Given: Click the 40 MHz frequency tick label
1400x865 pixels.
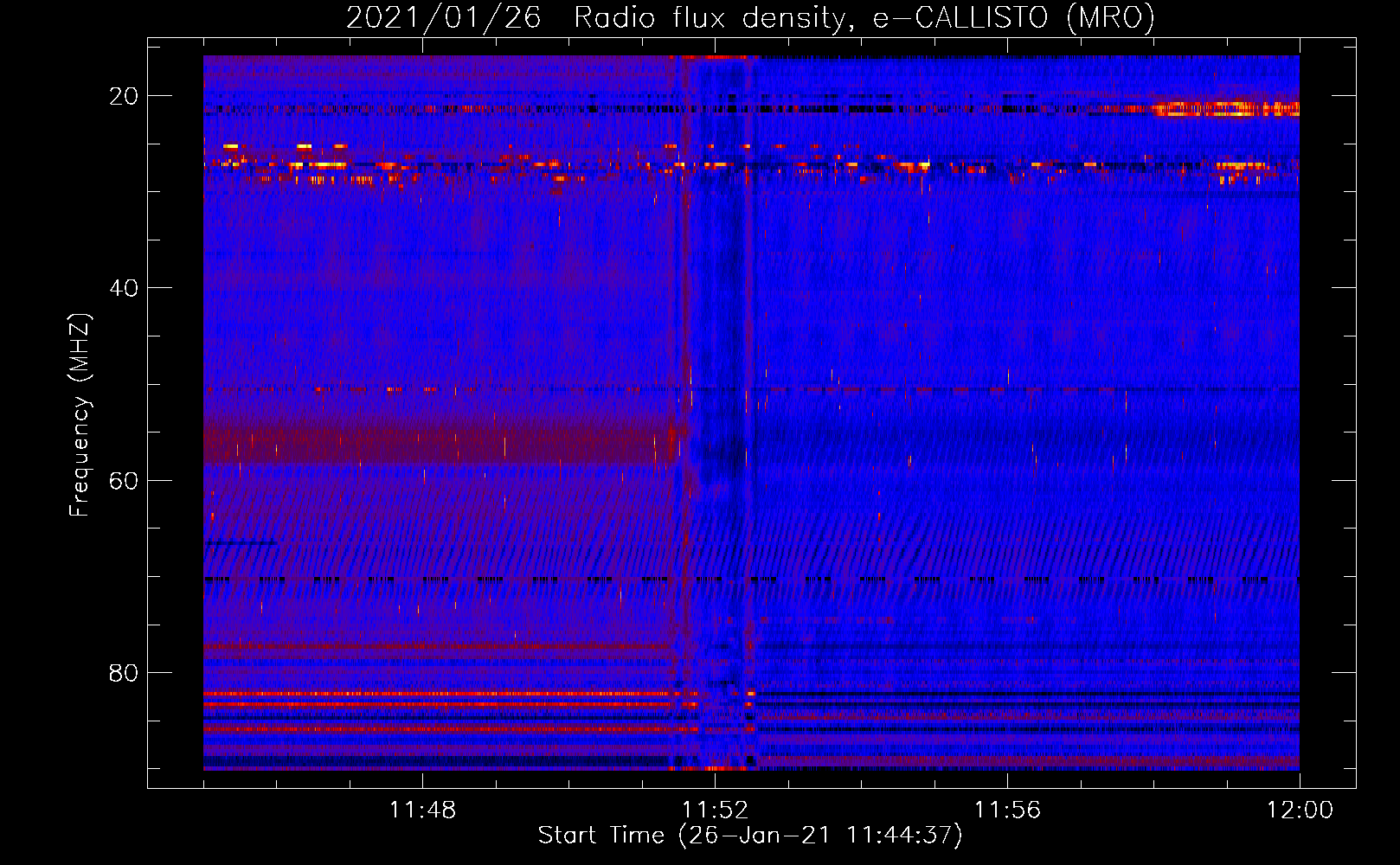Looking at the screenshot, I should click(x=124, y=288).
